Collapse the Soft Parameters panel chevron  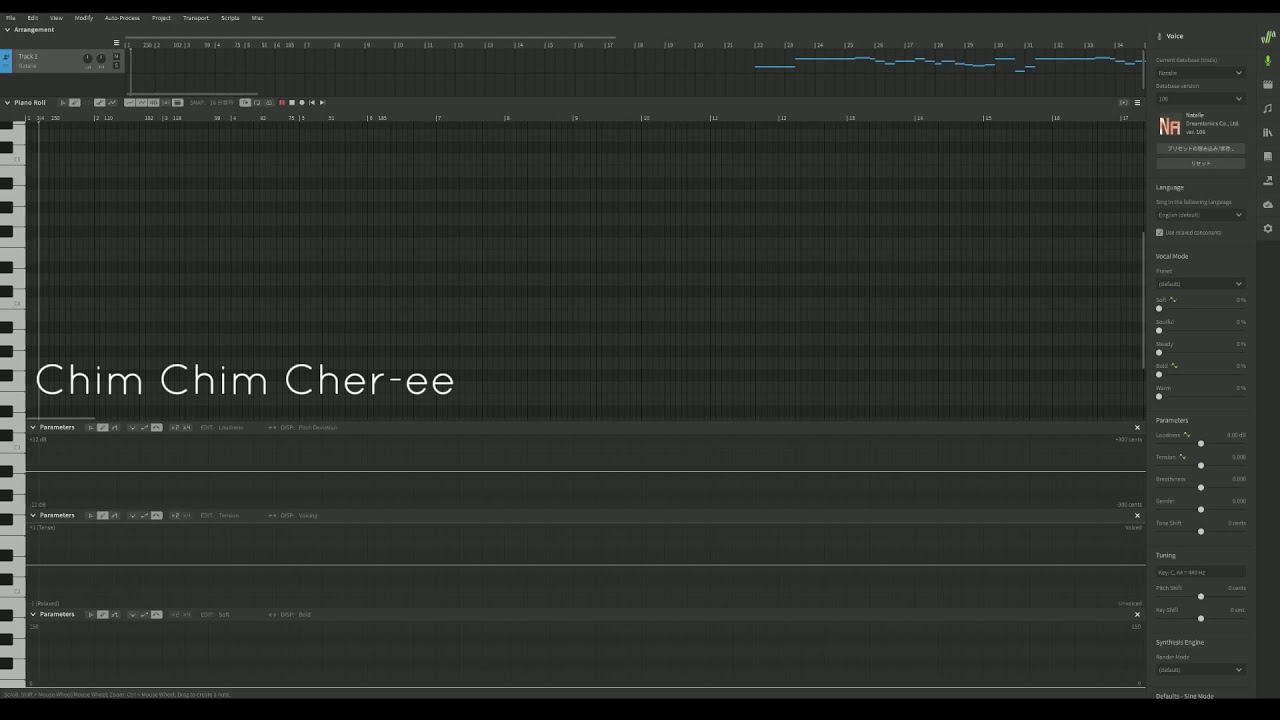pos(33,614)
